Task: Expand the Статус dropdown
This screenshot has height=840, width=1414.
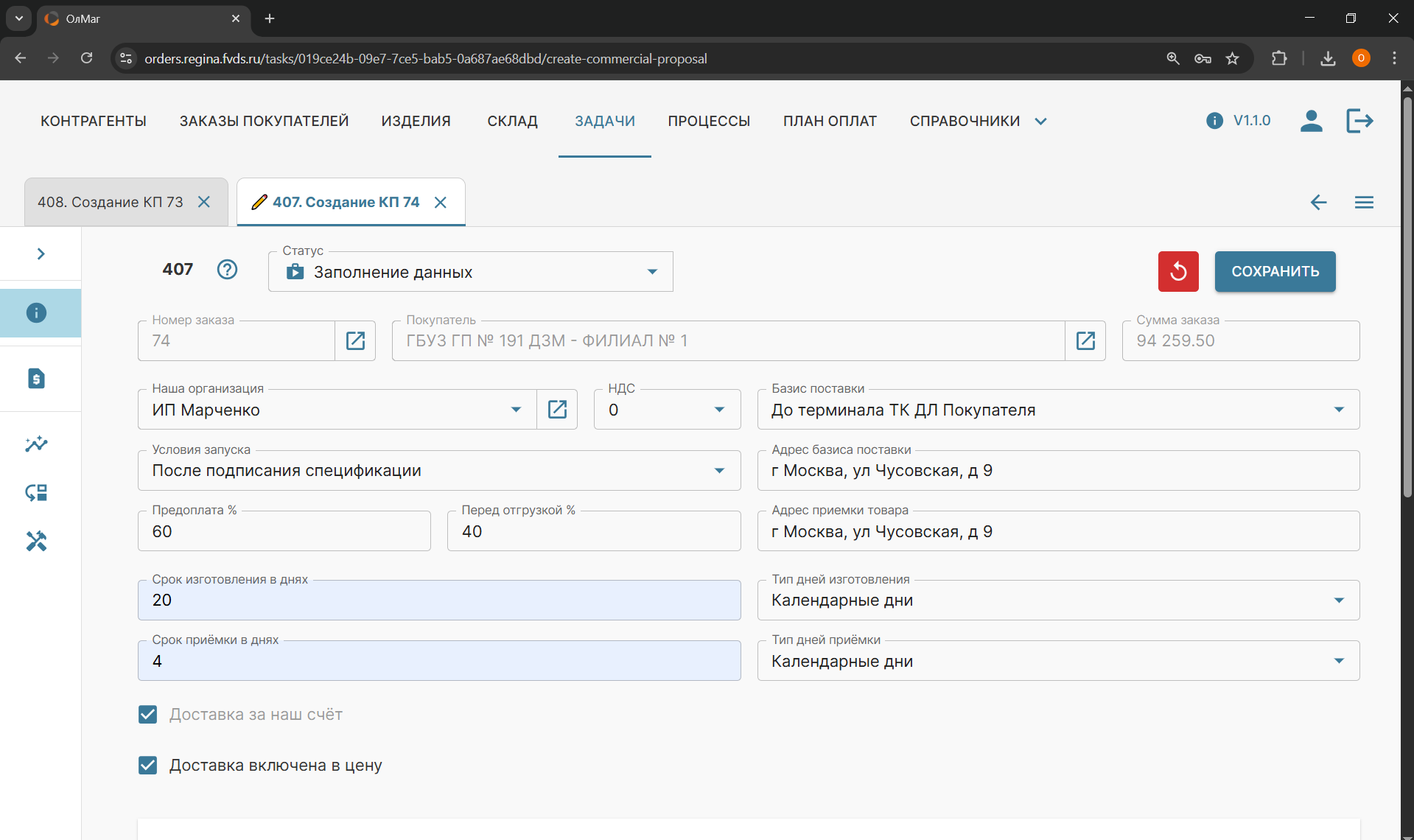Action: [x=651, y=272]
